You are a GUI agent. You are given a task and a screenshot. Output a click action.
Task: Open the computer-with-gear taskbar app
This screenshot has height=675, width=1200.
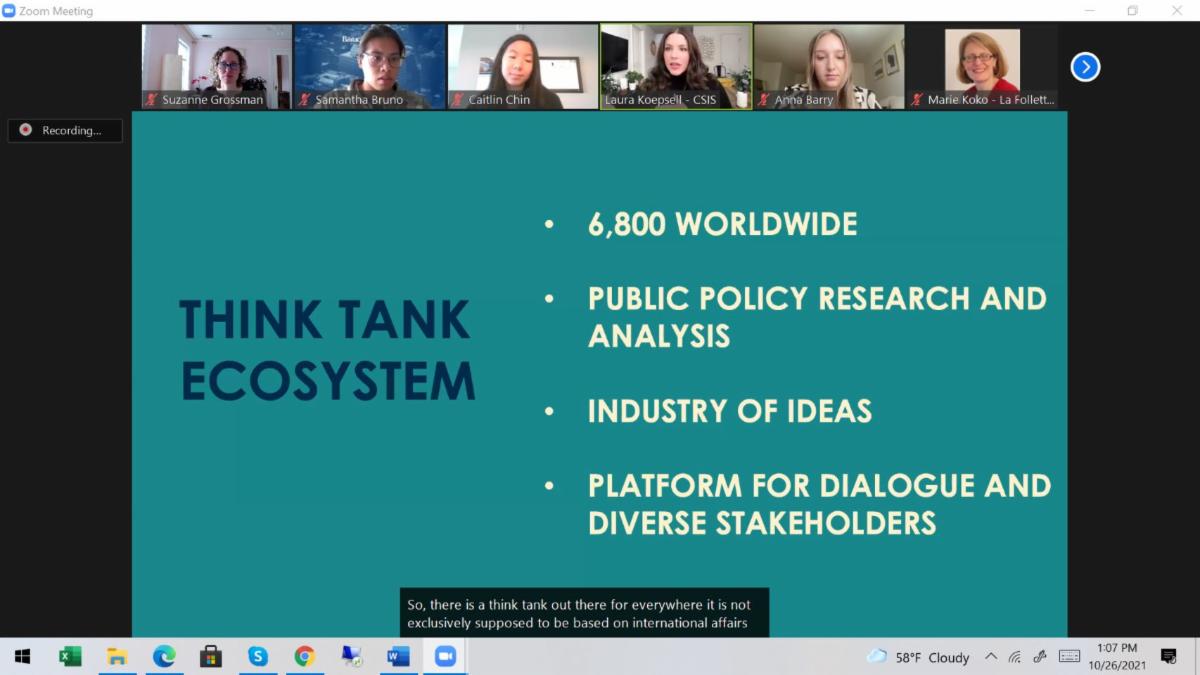[352, 657]
